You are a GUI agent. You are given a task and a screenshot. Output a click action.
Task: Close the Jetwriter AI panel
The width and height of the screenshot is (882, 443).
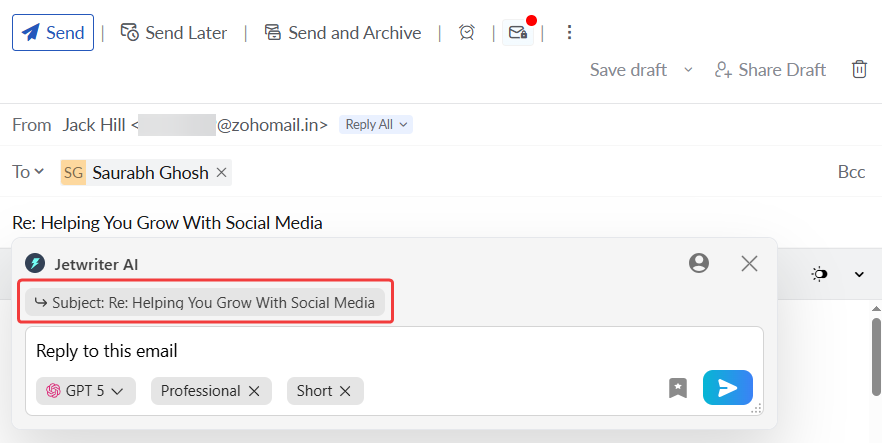pos(749,263)
